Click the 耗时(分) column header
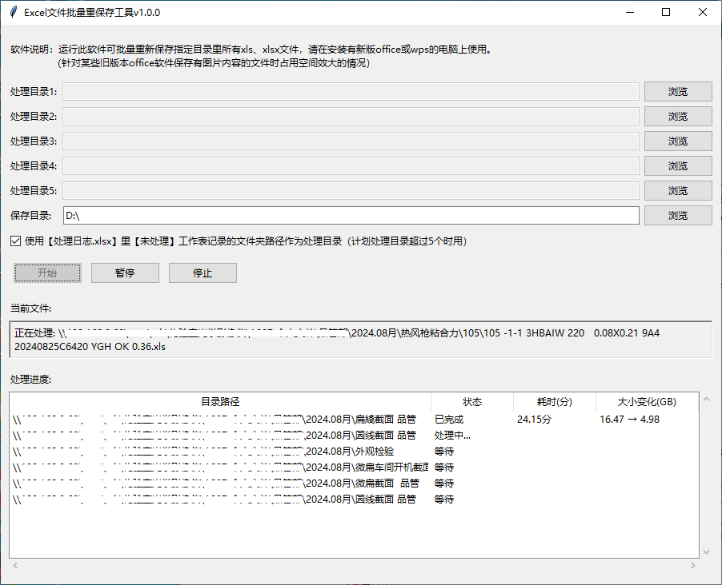This screenshot has height=586, width=722. 554,402
